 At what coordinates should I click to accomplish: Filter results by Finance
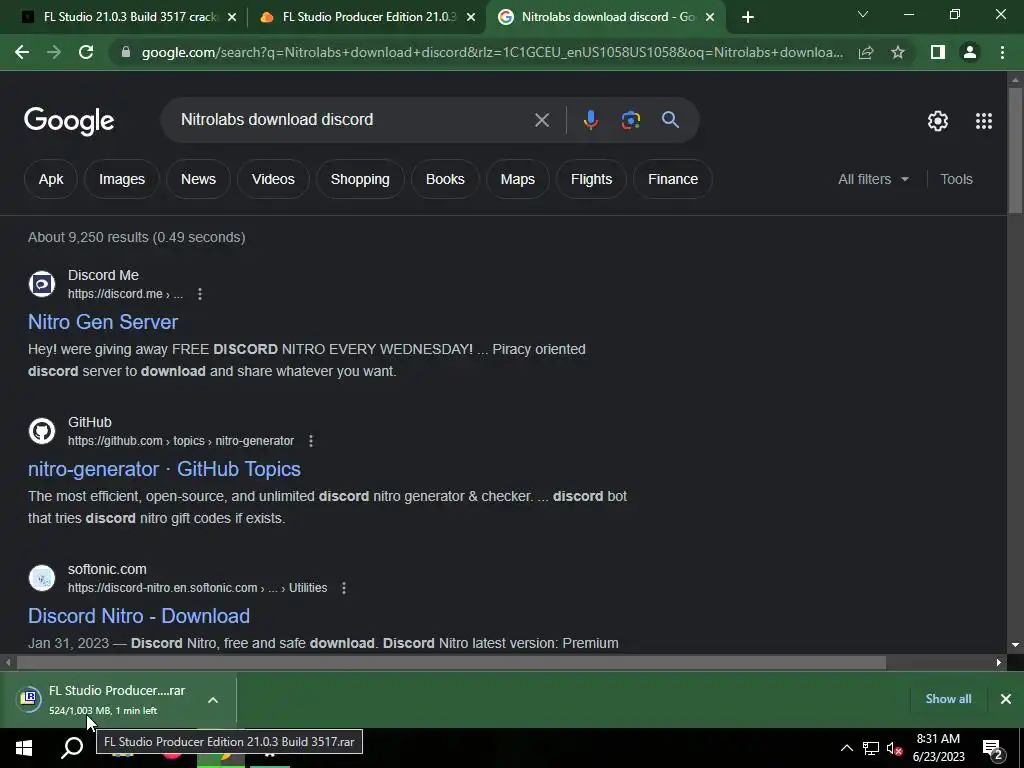coord(673,179)
